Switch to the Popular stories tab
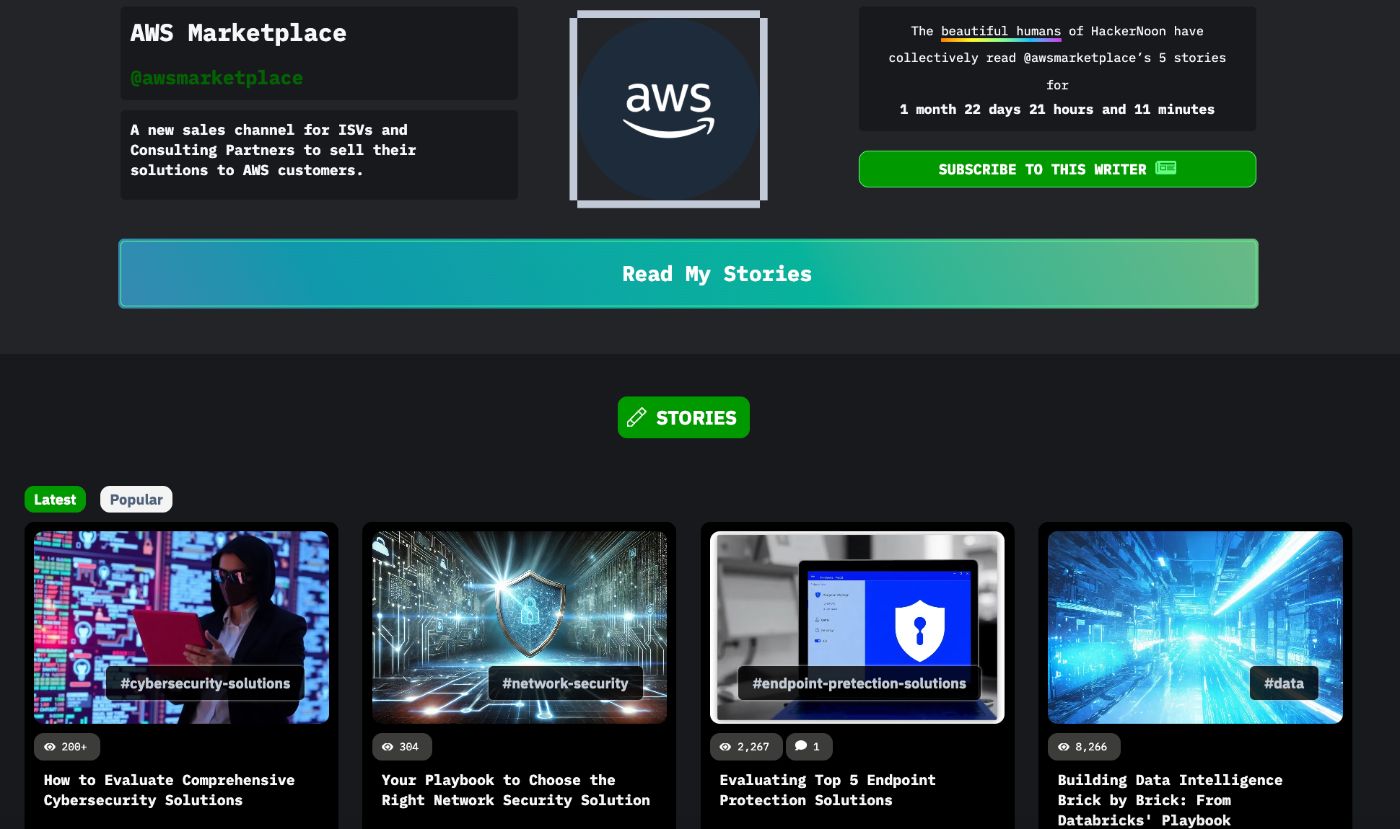This screenshot has height=829, width=1400. [x=136, y=499]
